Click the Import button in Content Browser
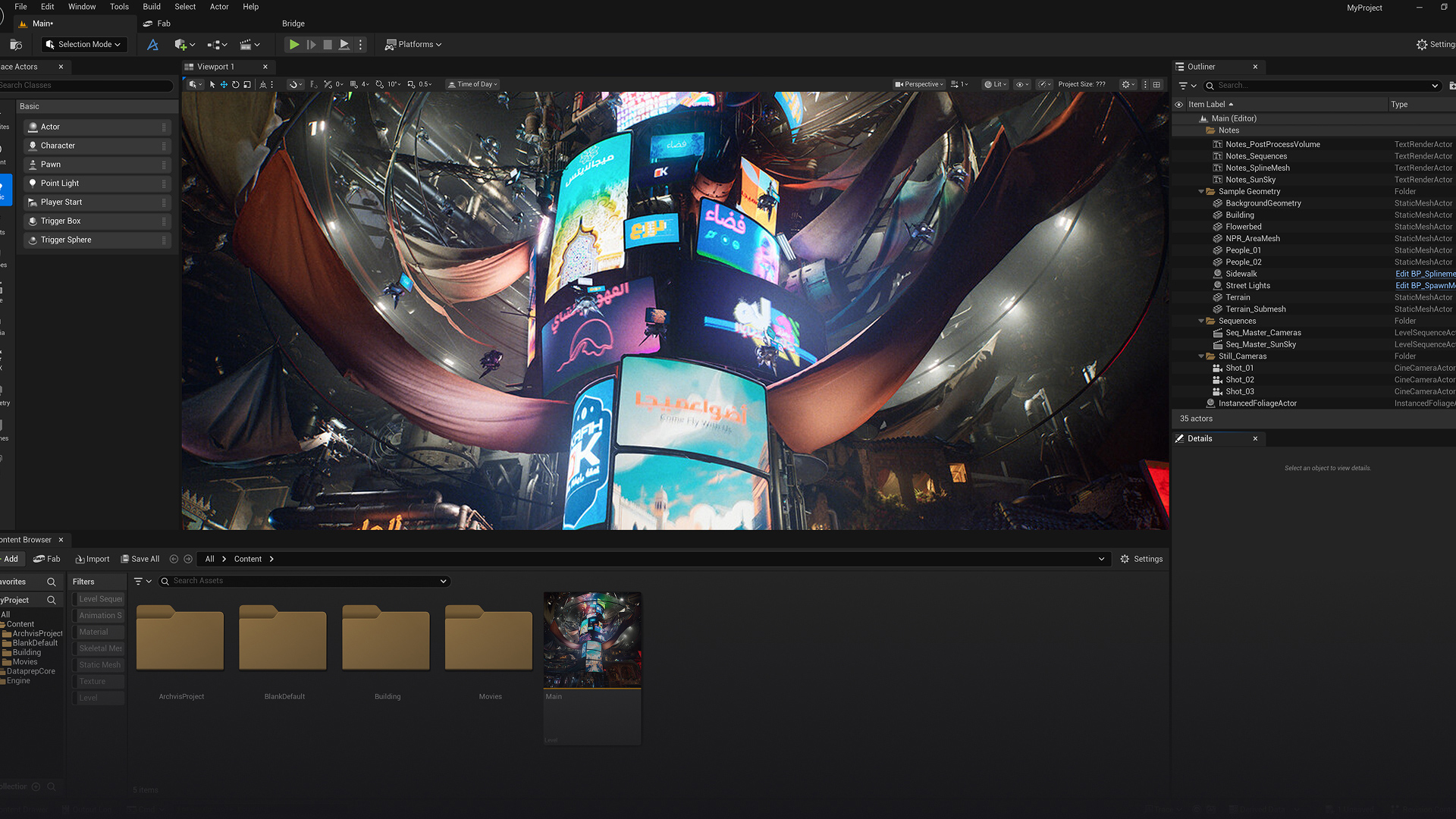1456x819 pixels. [93, 559]
